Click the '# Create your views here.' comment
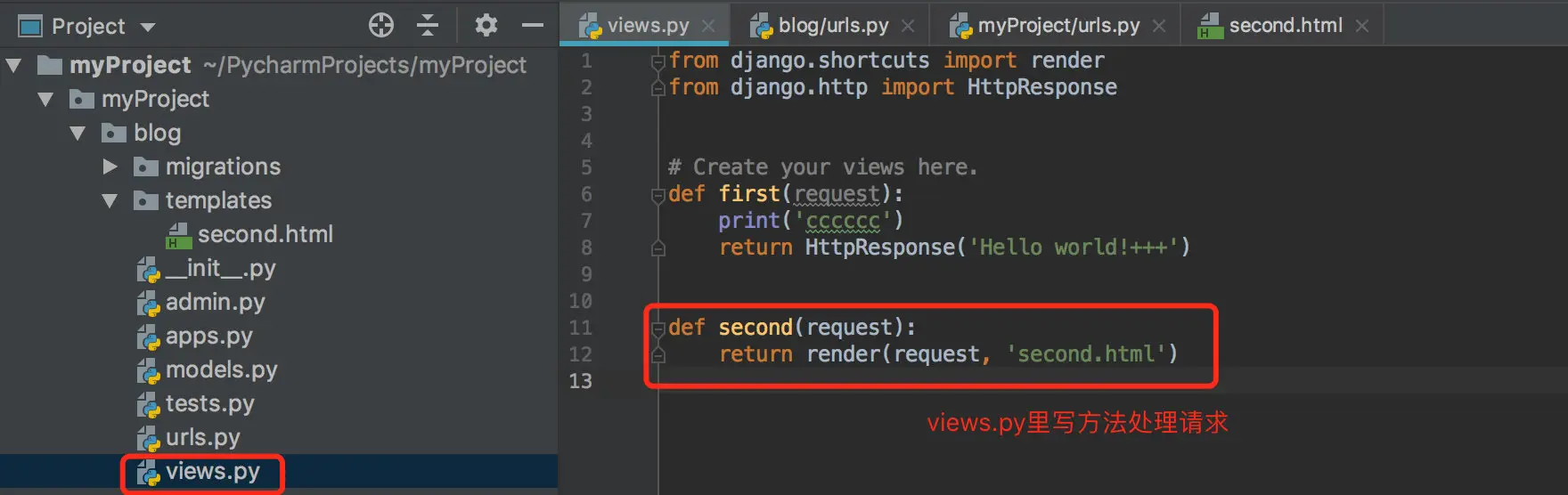 (x=822, y=167)
